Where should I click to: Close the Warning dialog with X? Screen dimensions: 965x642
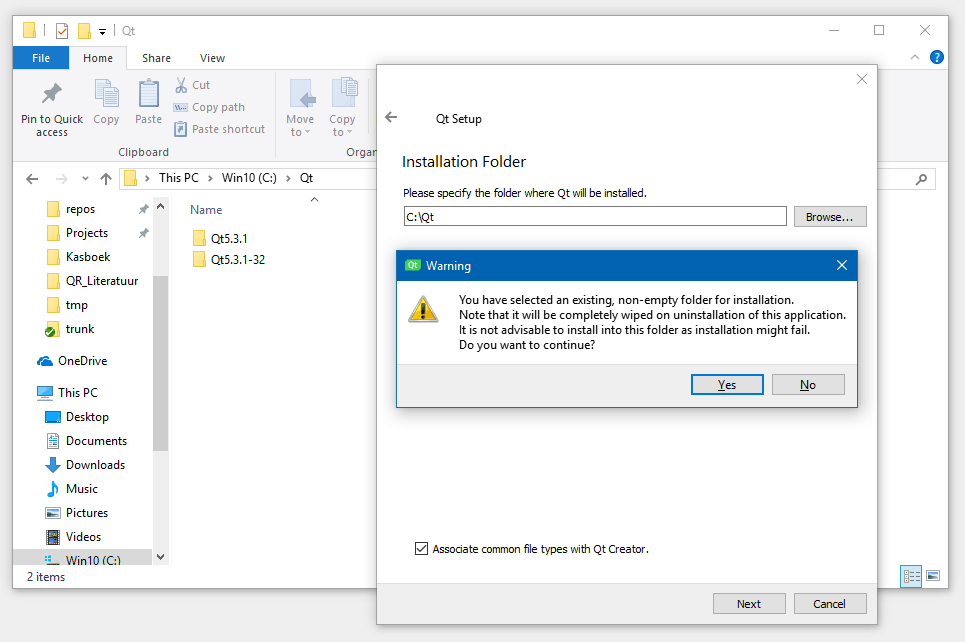pos(842,265)
